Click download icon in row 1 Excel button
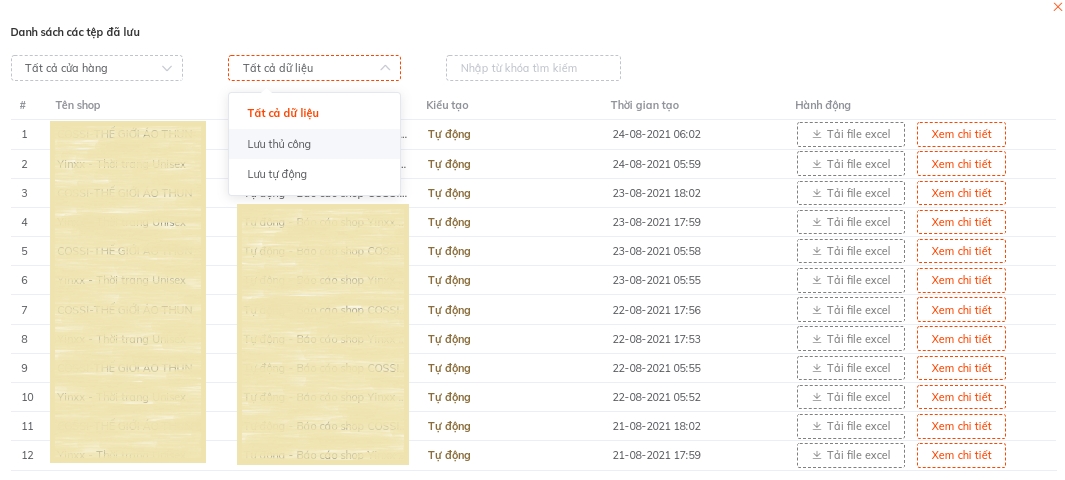Viewport: 1065px width, 480px height. 816,135
